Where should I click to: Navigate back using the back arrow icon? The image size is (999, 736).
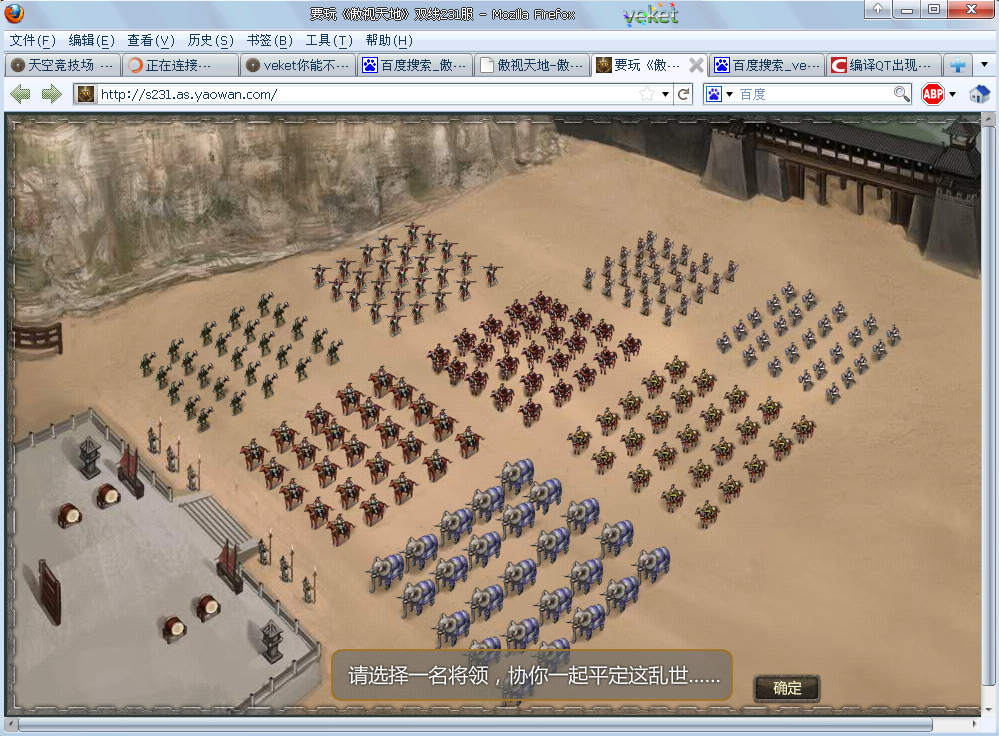click(19, 93)
